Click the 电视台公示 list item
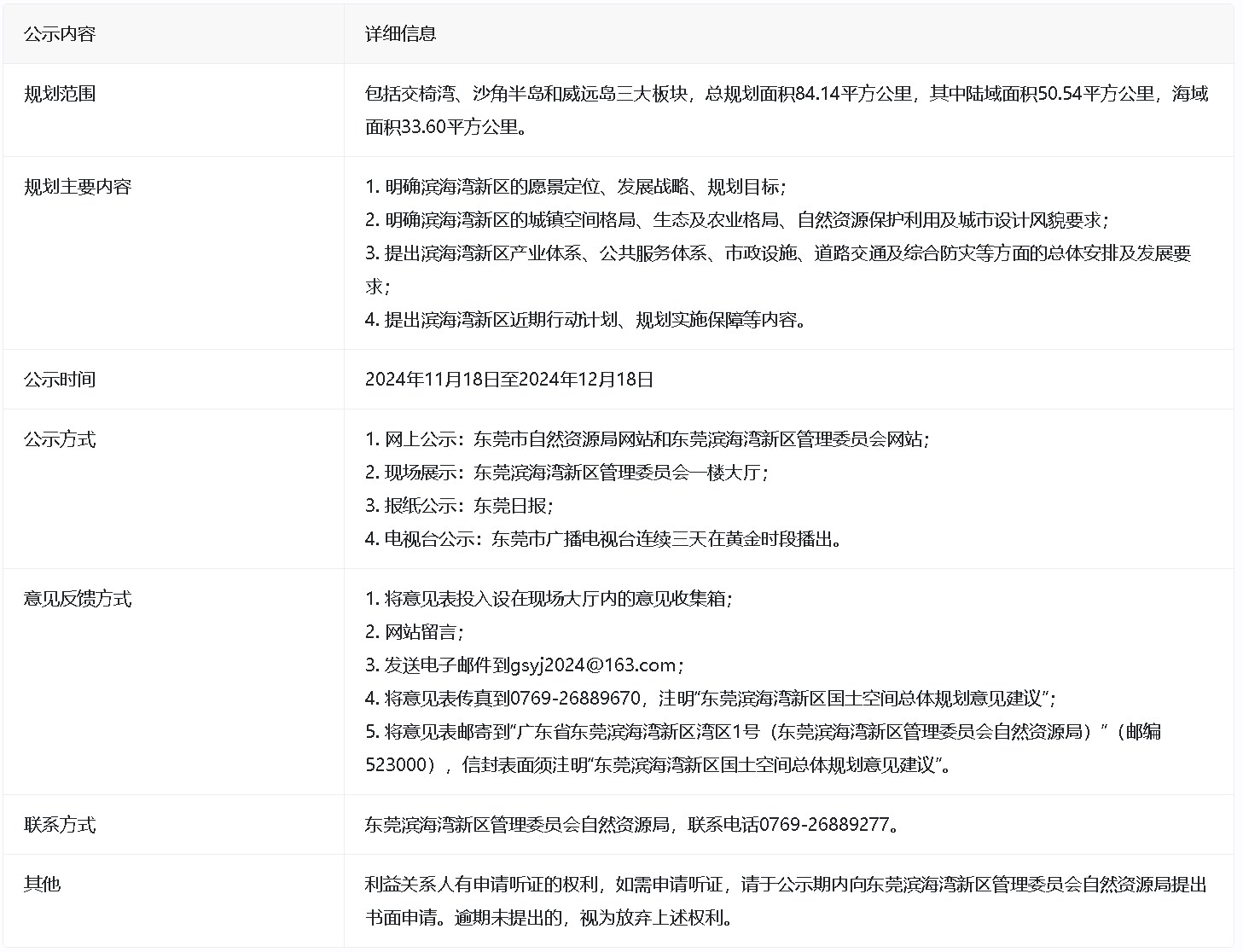This screenshot has width=1243, height=952. [x=604, y=539]
